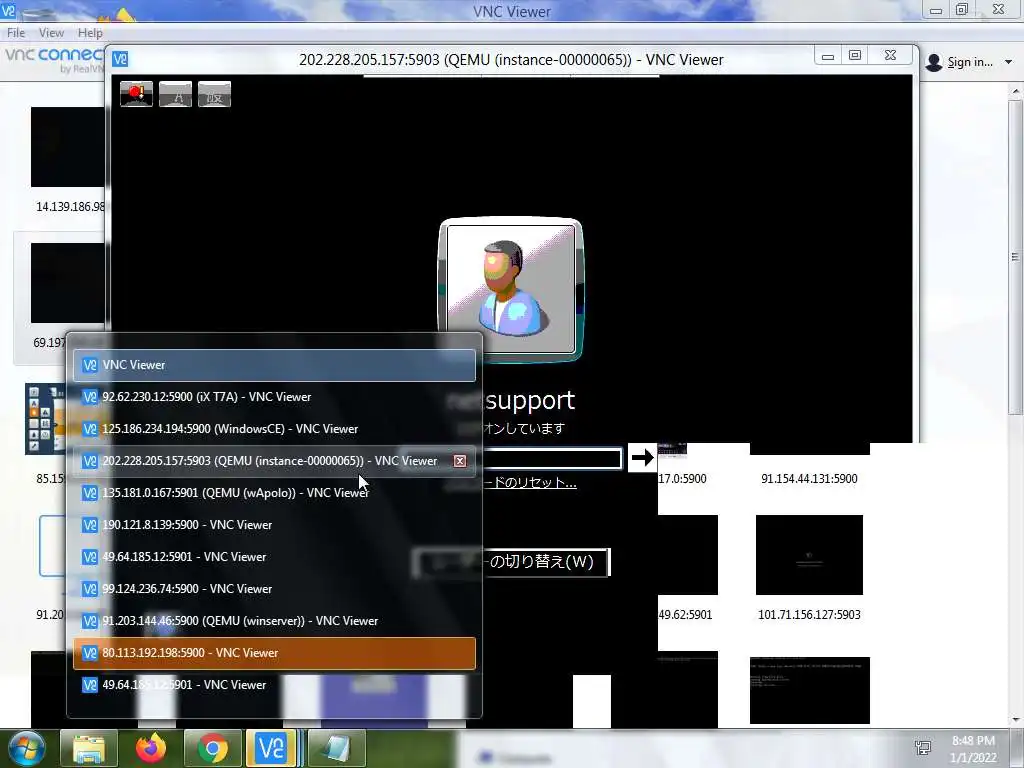The width and height of the screenshot is (1024, 768).
Task: Expand the Sign in dropdown arrow
Action: click(1008, 62)
